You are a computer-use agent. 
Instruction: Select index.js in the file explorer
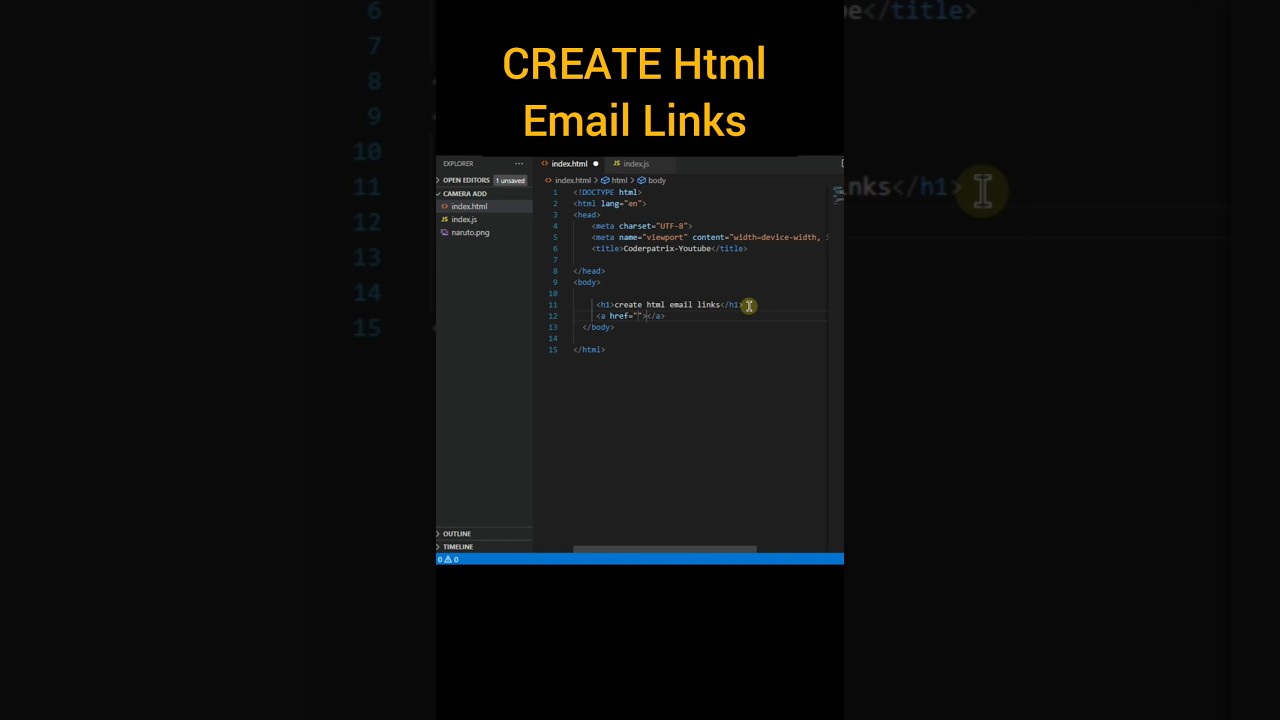484,219
